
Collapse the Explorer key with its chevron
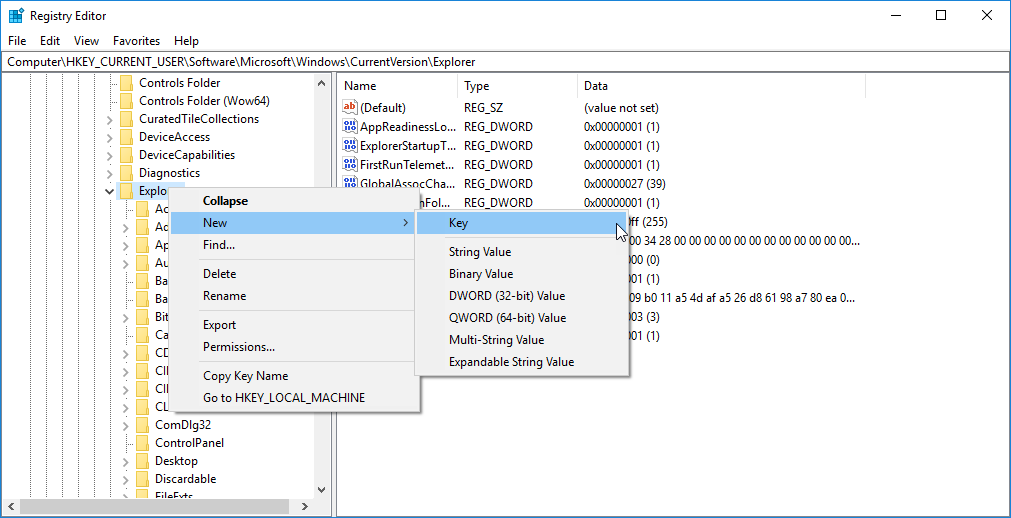(x=109, y=191)
